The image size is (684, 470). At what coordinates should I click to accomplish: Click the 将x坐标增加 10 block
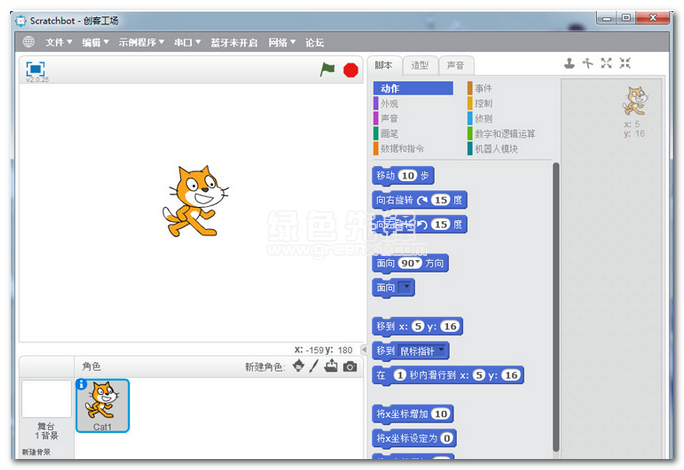coord(413,414)
